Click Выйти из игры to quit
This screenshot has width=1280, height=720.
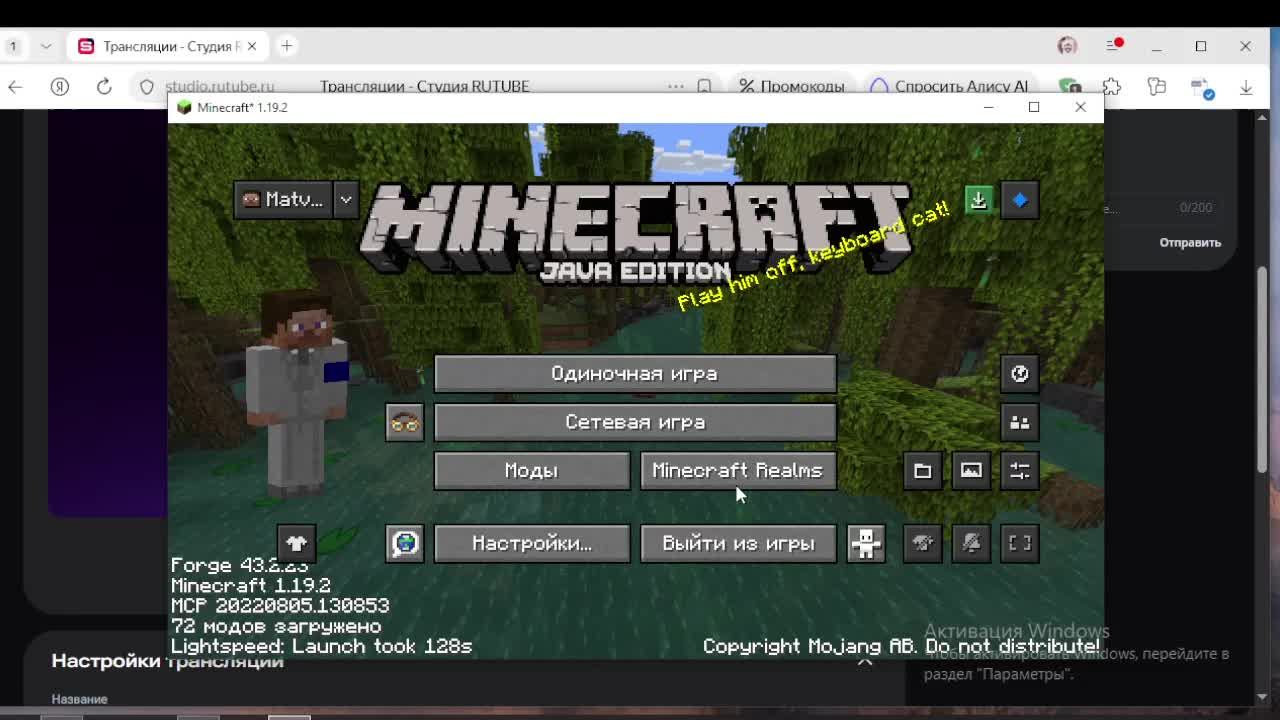(738, 543)
